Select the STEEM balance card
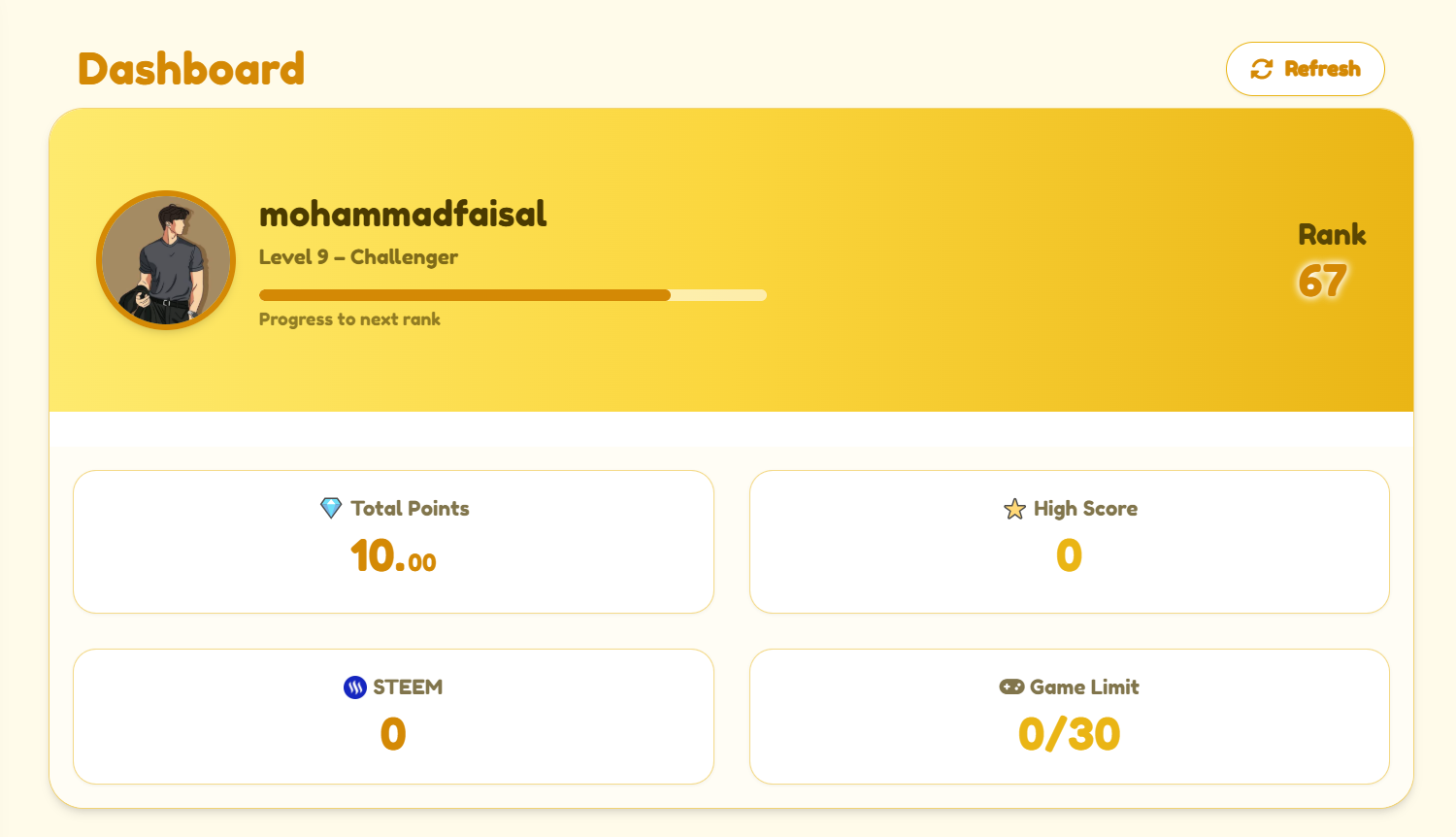The image size is (1456, 837). pos(393,717)
